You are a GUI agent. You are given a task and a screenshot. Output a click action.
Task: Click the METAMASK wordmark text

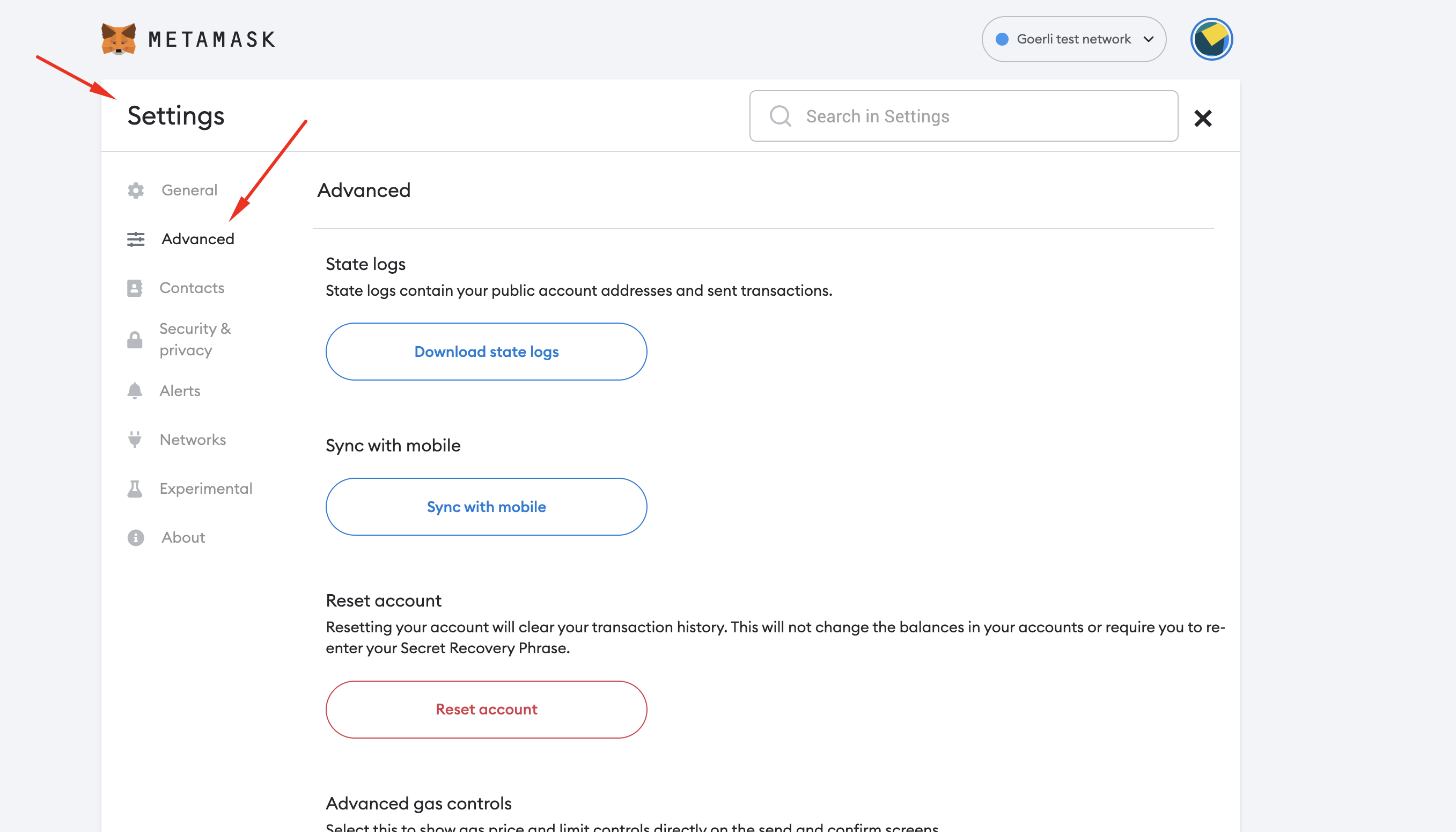pos(212,39)
